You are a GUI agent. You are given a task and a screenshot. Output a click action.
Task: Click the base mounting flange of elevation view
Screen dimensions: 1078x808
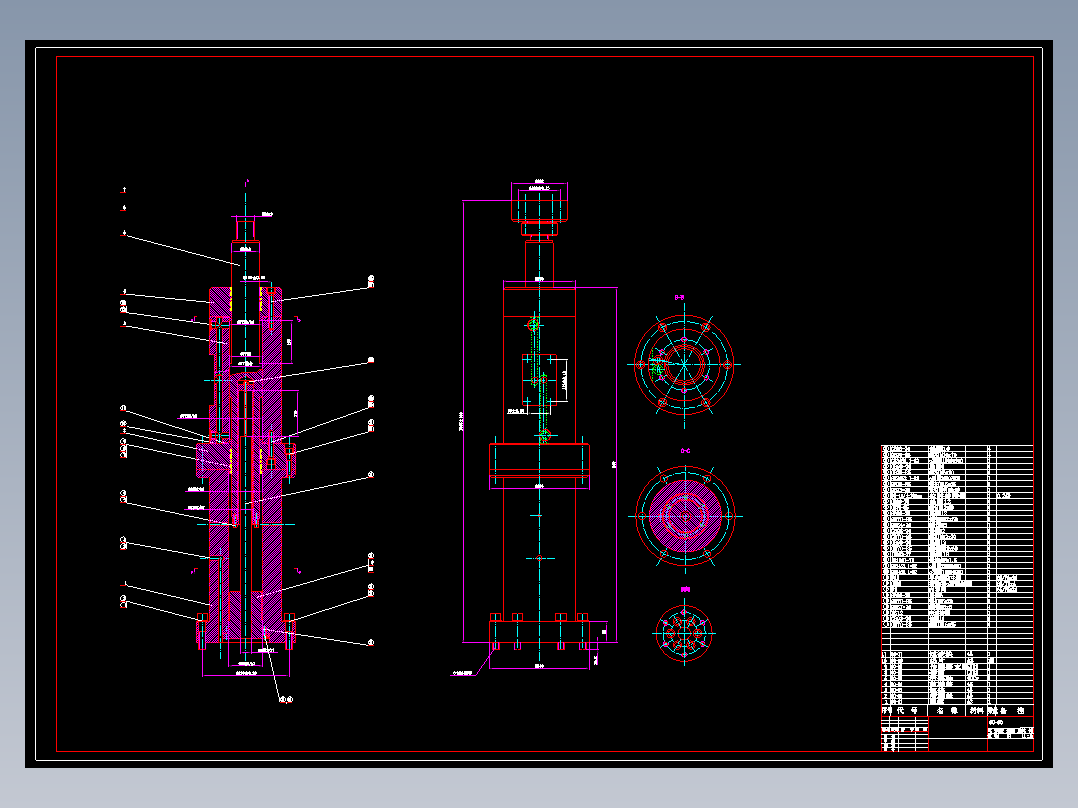[539, 631]
